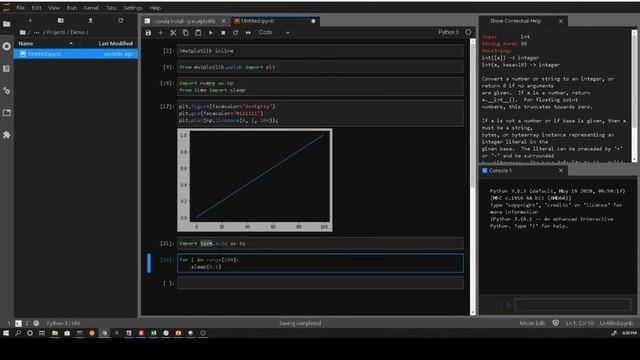Image resolution: width=640 pixels, height=360 pixels.
Task: Click the line plot output image
Action: [255, 180]
